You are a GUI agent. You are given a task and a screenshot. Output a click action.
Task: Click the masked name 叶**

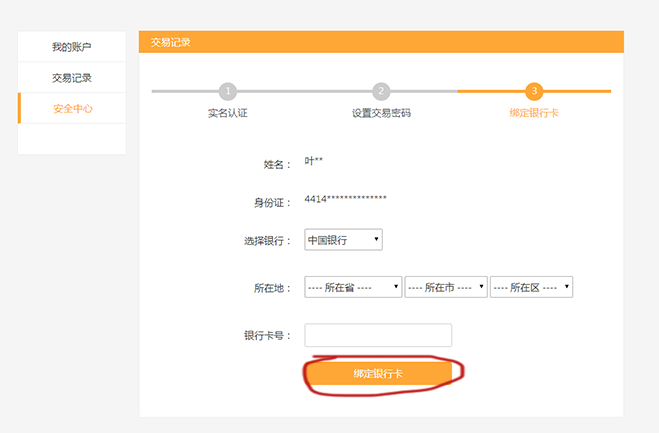pos(314,161)
